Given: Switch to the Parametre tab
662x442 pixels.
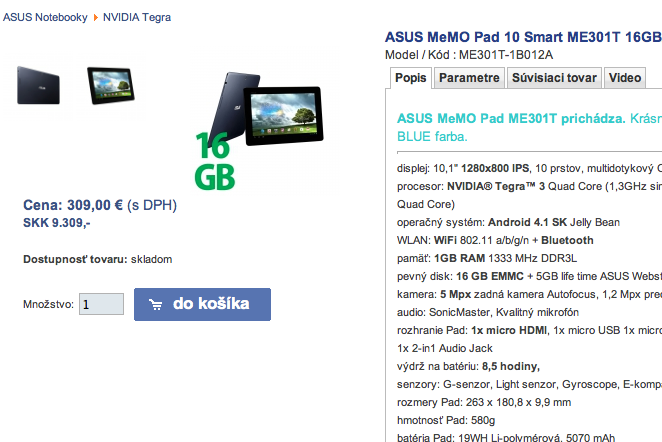Looking at the screenshot, I should [469, 78].
